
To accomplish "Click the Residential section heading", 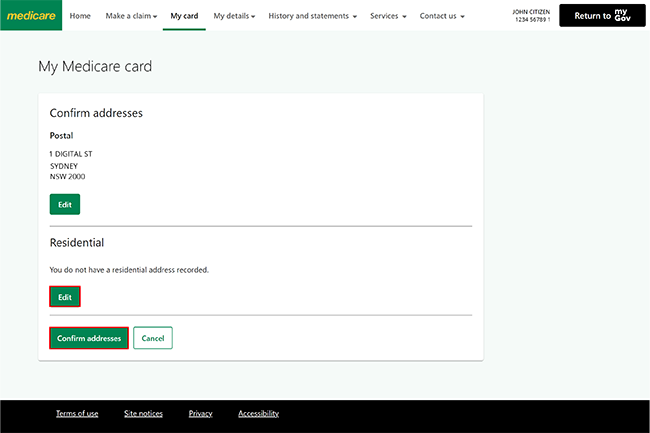I will [x=77, y=242].
